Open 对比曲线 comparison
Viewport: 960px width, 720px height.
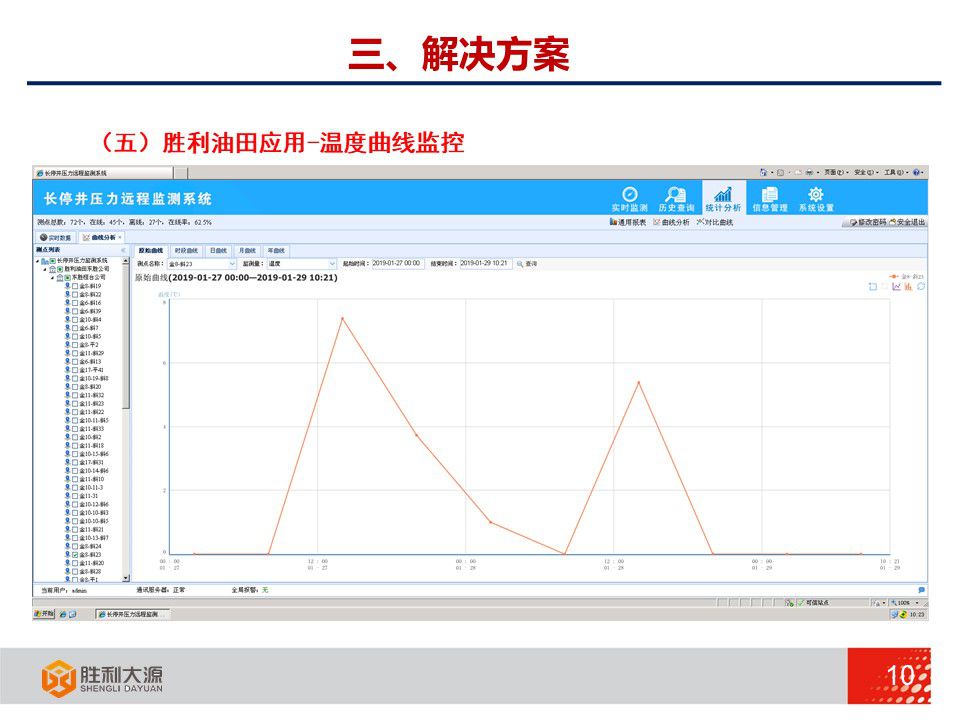point(715,222)
